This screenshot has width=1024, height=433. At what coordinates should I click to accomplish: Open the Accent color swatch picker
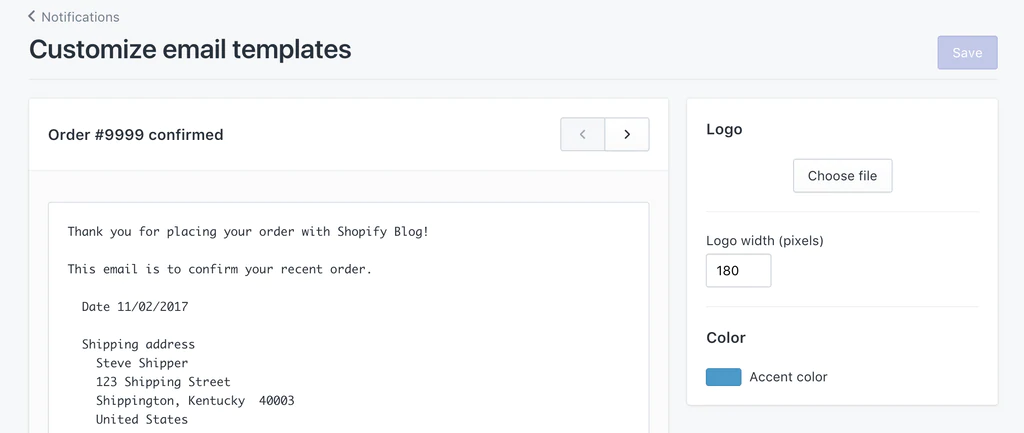[x=723, y=377]
